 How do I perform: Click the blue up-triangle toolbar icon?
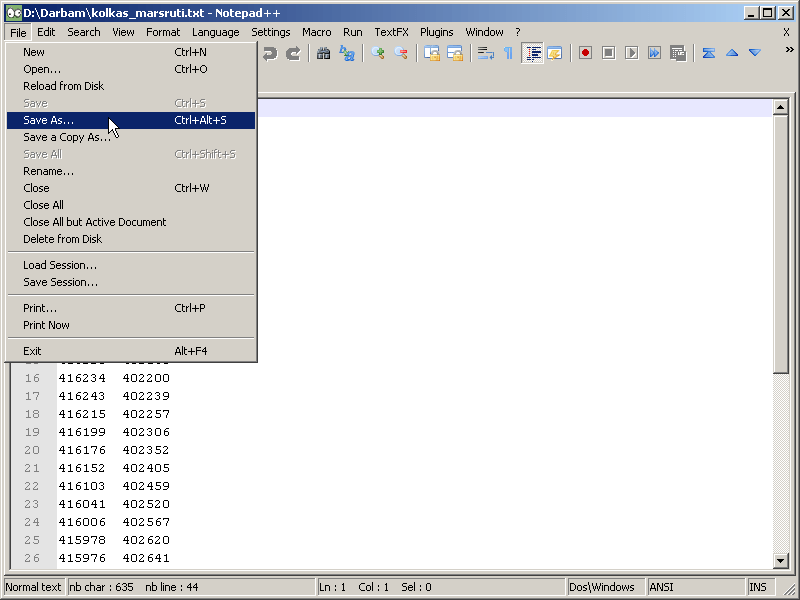pos(732,53)
